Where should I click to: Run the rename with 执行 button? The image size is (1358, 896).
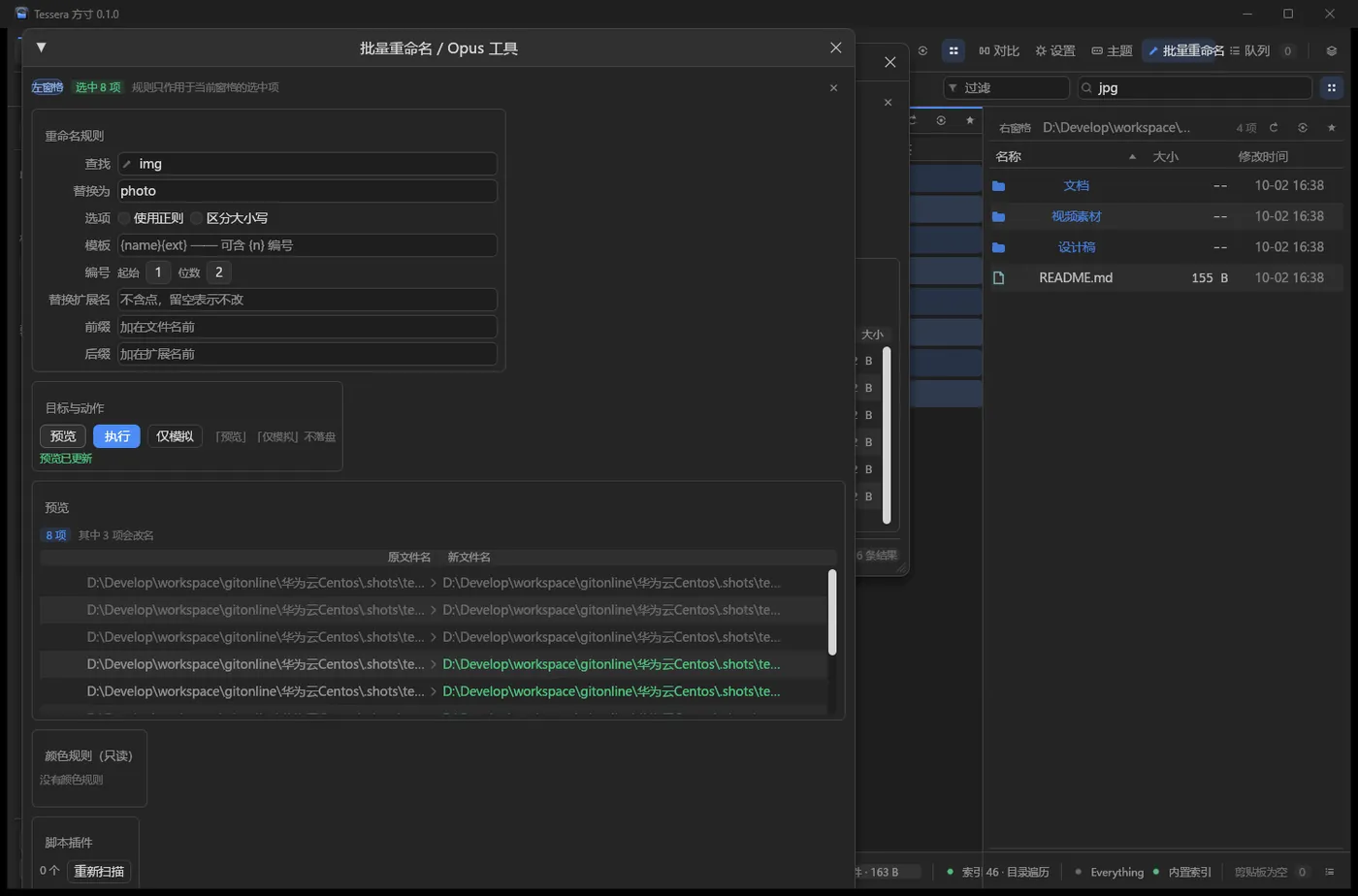[117, 436]
